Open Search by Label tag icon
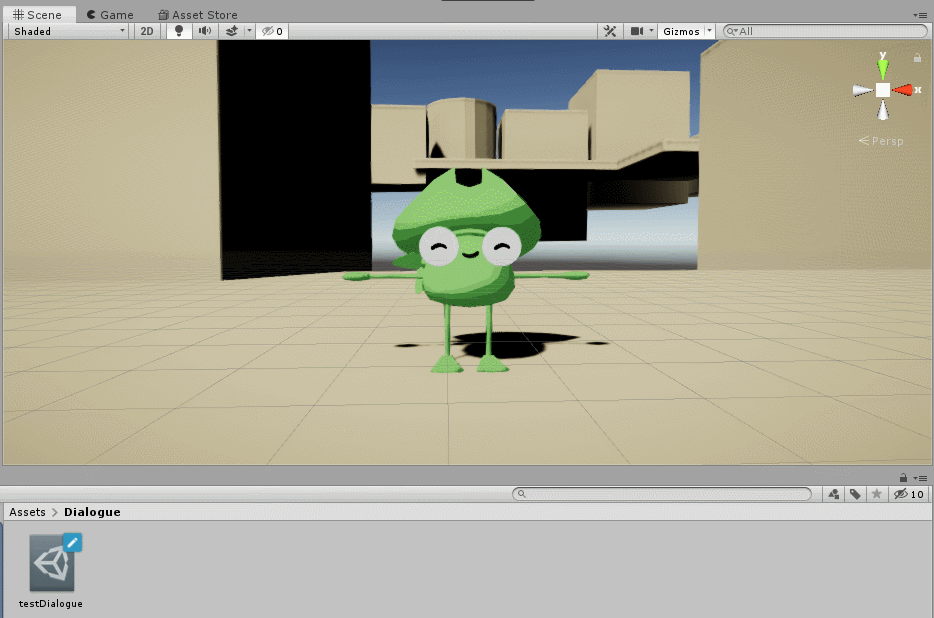 (x=855, y=493)
